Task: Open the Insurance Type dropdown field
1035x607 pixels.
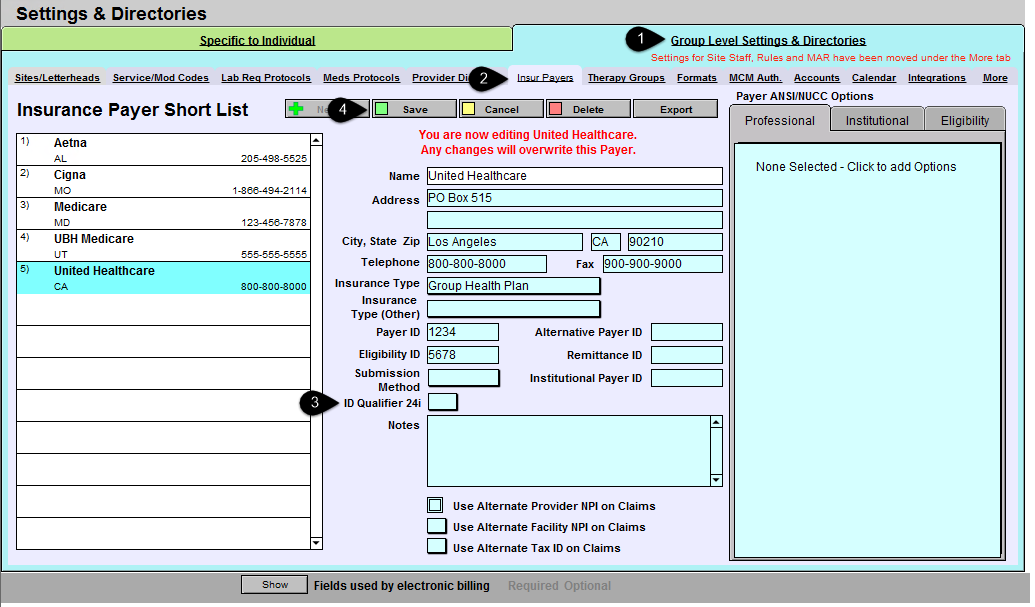Action: coord(513,286)
